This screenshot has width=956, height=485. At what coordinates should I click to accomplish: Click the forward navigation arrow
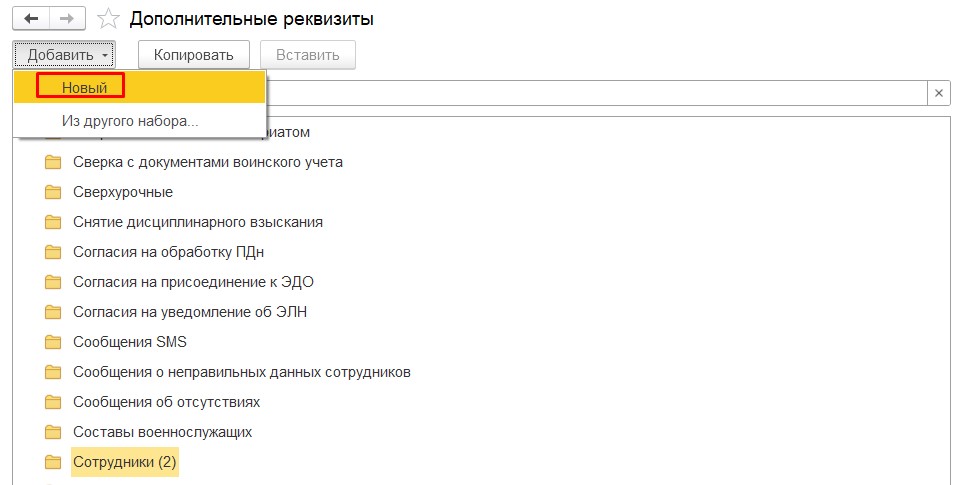click(x=67, y=19)
